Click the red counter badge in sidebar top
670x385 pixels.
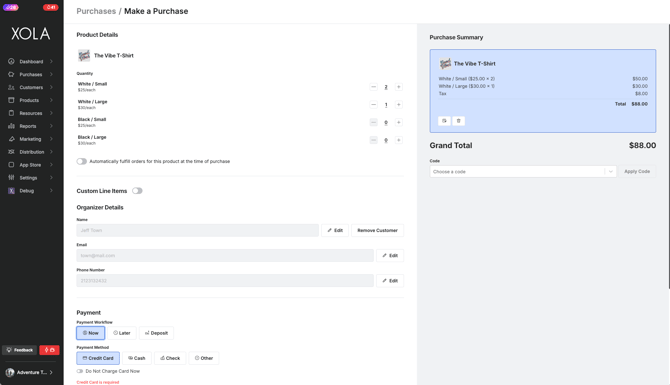(51, 7)
